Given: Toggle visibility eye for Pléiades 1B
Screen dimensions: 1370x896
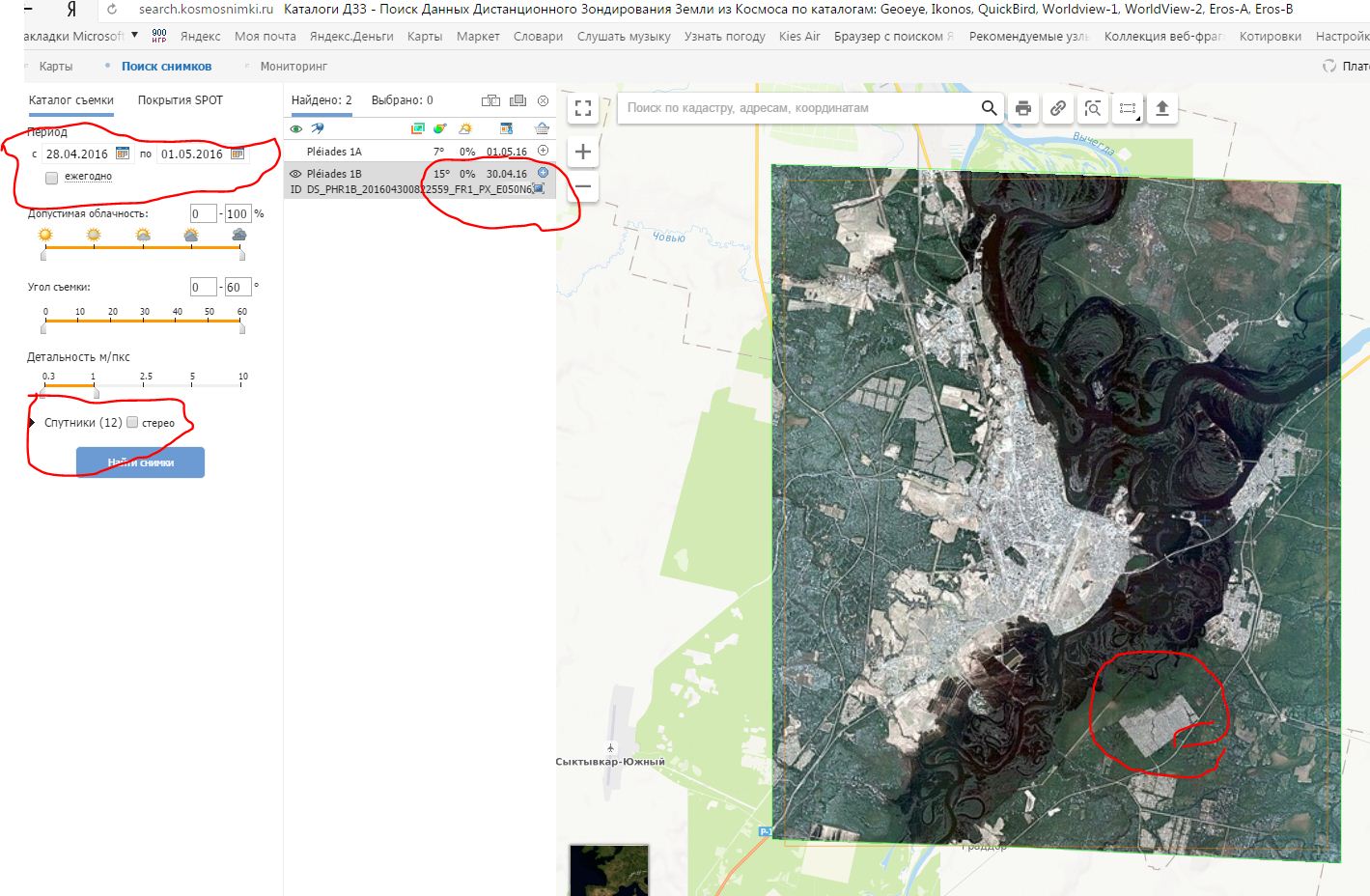Looking at the screenshot, I should 296,174.
